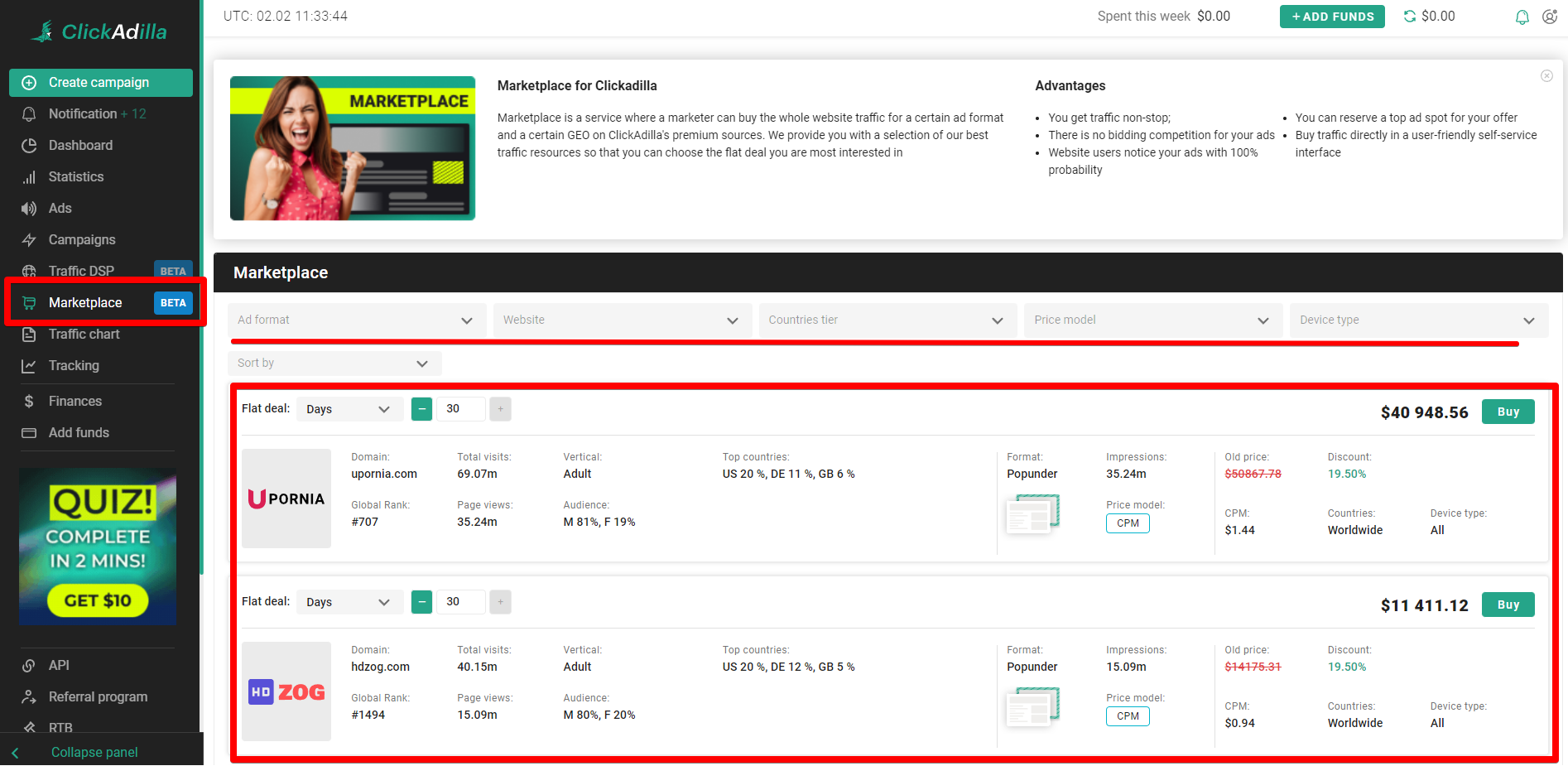Open Statistics in the sidebar

(x=76, y=177)
